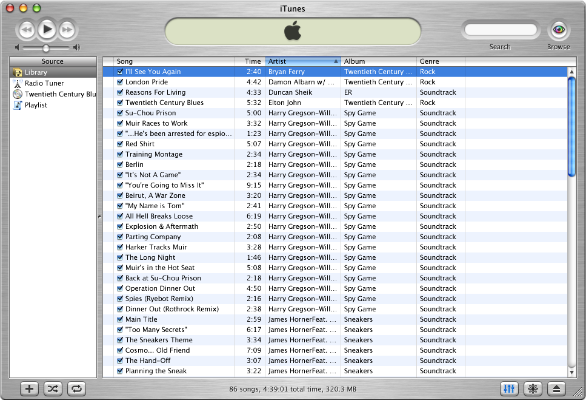The width and height of the screenshot is (586, 400).
Task: Open the equalizer window
Action: click(x=509, y=389)
